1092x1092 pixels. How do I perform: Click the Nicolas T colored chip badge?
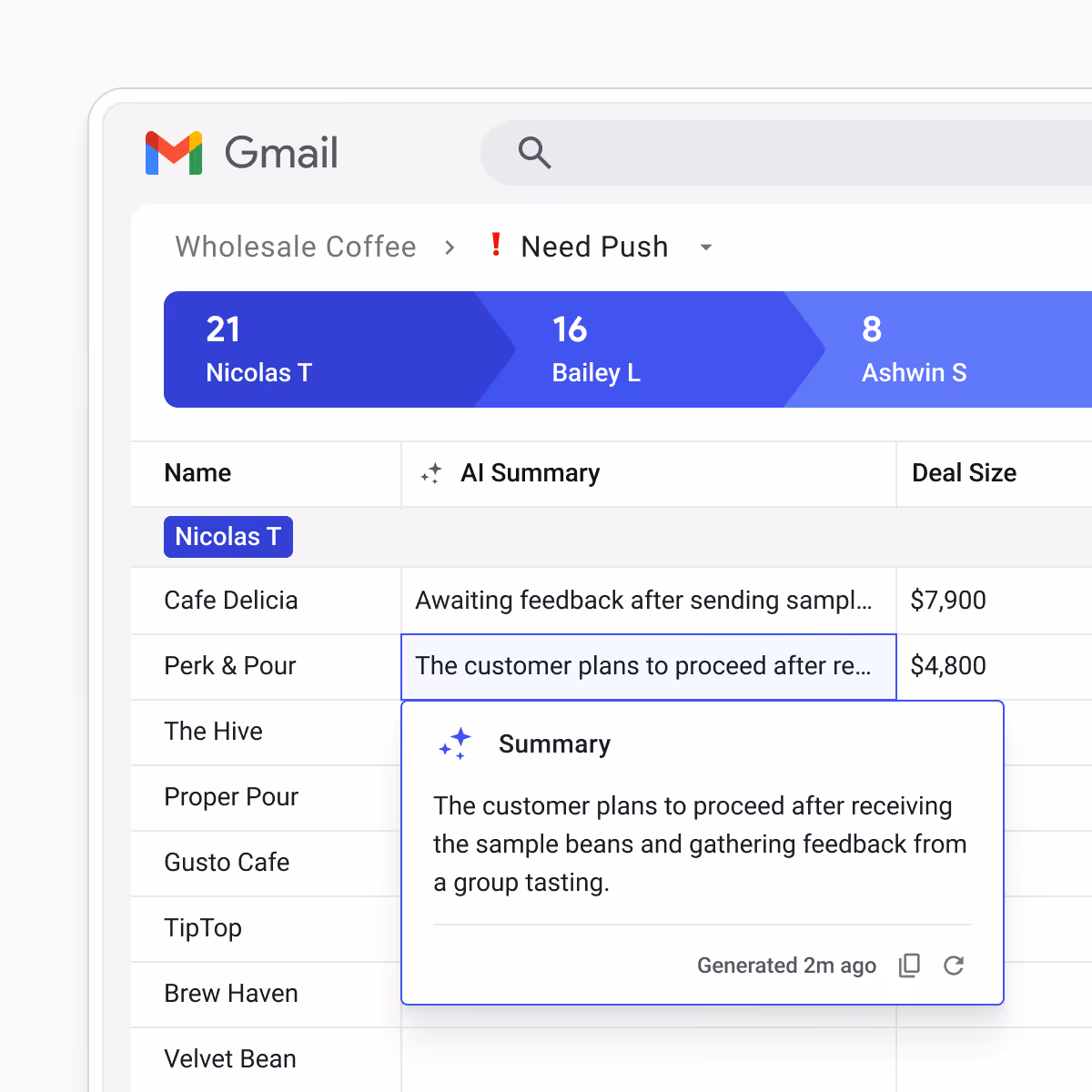(227, 537)
